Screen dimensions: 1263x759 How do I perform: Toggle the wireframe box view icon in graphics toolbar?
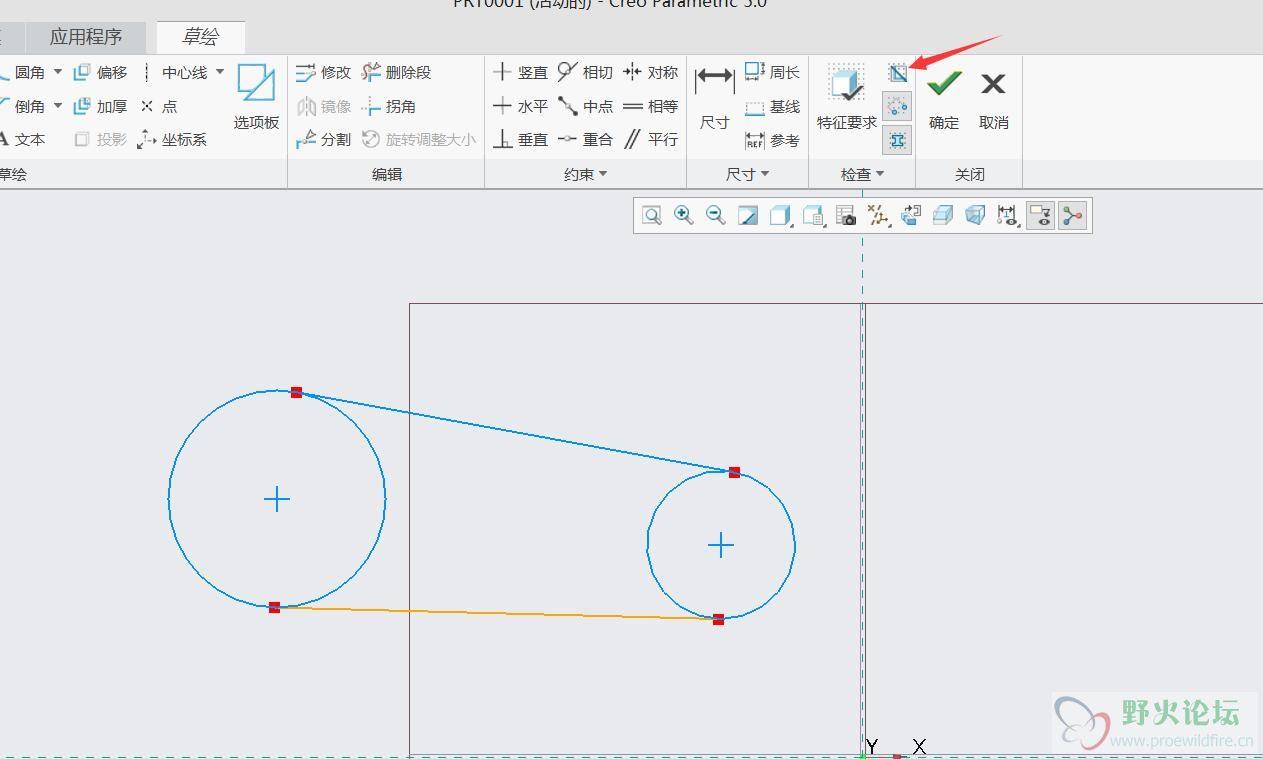coord(975,215)
